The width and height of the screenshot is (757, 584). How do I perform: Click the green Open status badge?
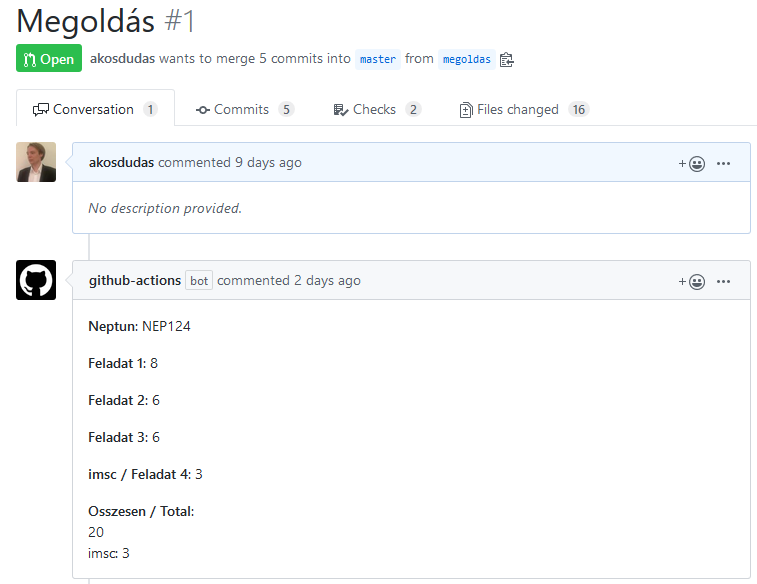click(x=48, y=59)
